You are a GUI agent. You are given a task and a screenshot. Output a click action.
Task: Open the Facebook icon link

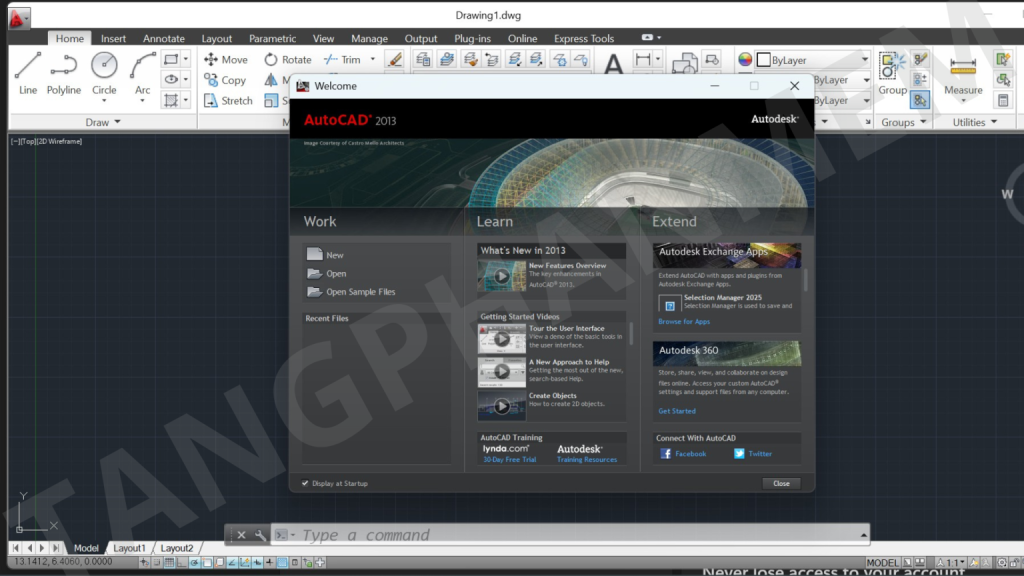tap(666, 454)
